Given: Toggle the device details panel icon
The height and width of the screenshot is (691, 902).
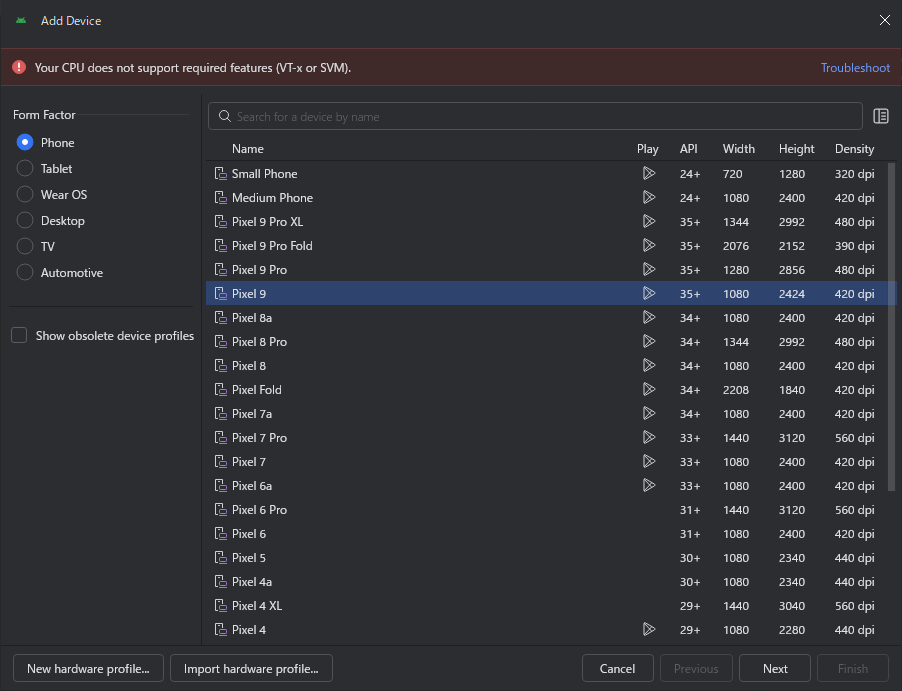Looking at the screenshot, I should pos(881,116).
